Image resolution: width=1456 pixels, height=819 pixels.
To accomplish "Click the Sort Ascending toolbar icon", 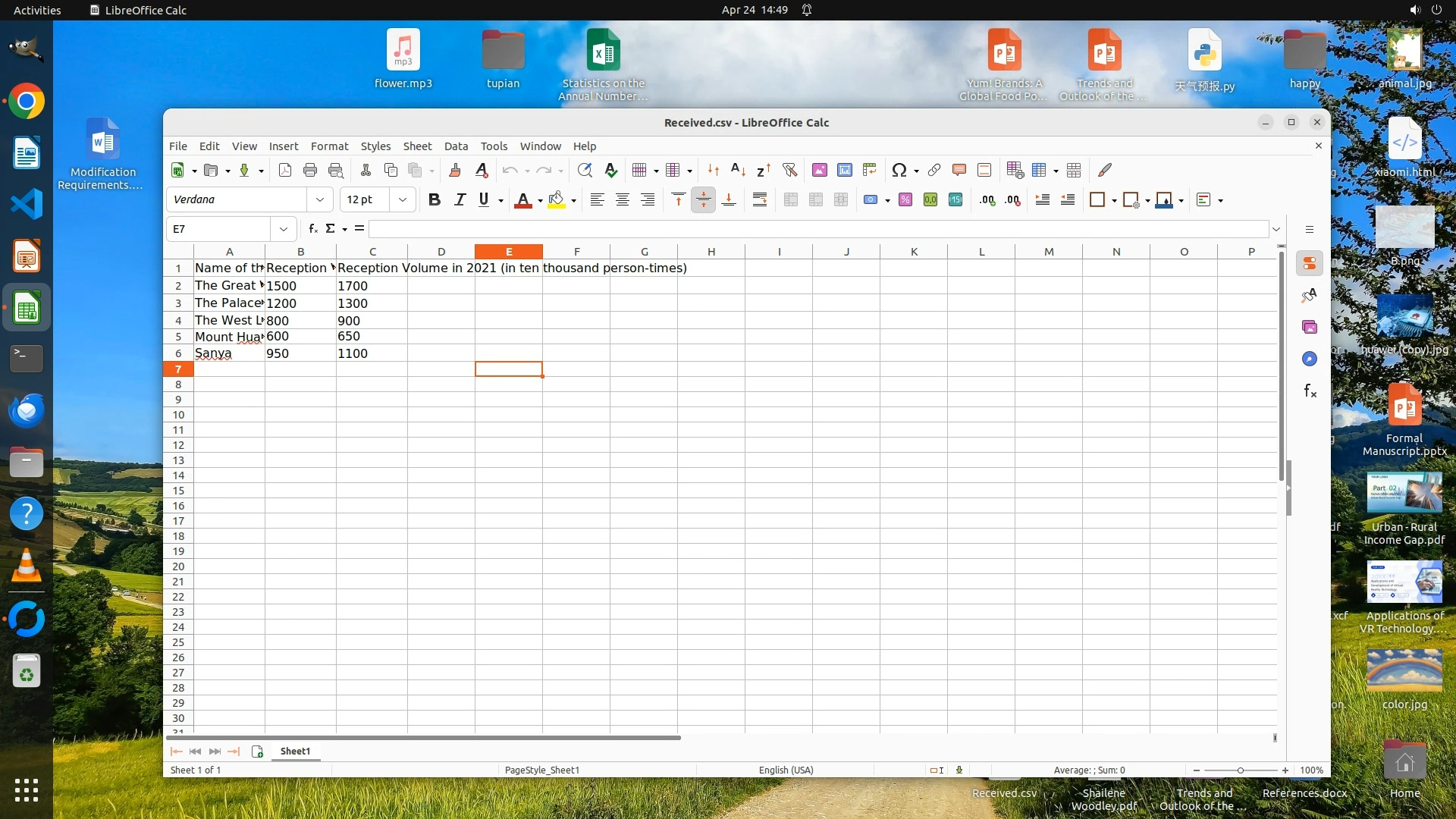I will (738, 170).
